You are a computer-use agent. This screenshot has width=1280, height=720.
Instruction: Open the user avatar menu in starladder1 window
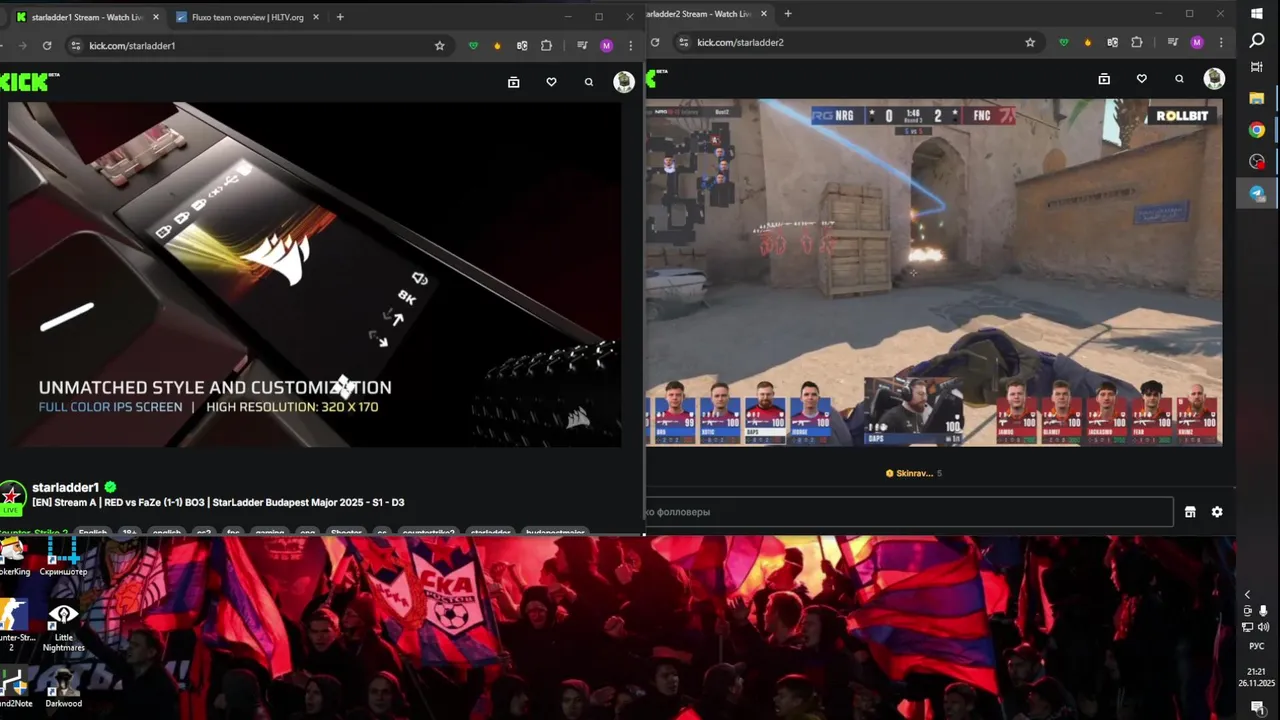[624, 82]
